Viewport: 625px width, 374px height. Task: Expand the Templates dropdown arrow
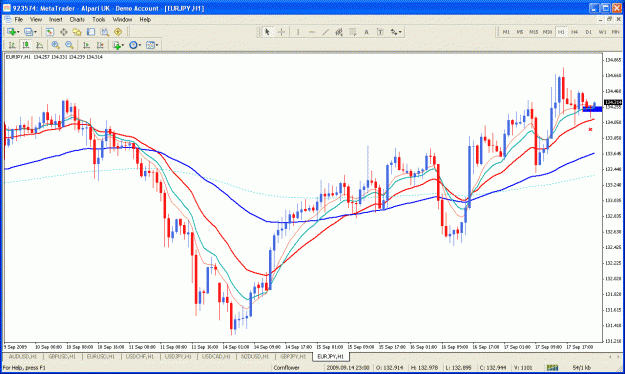(x=157, y=45)
